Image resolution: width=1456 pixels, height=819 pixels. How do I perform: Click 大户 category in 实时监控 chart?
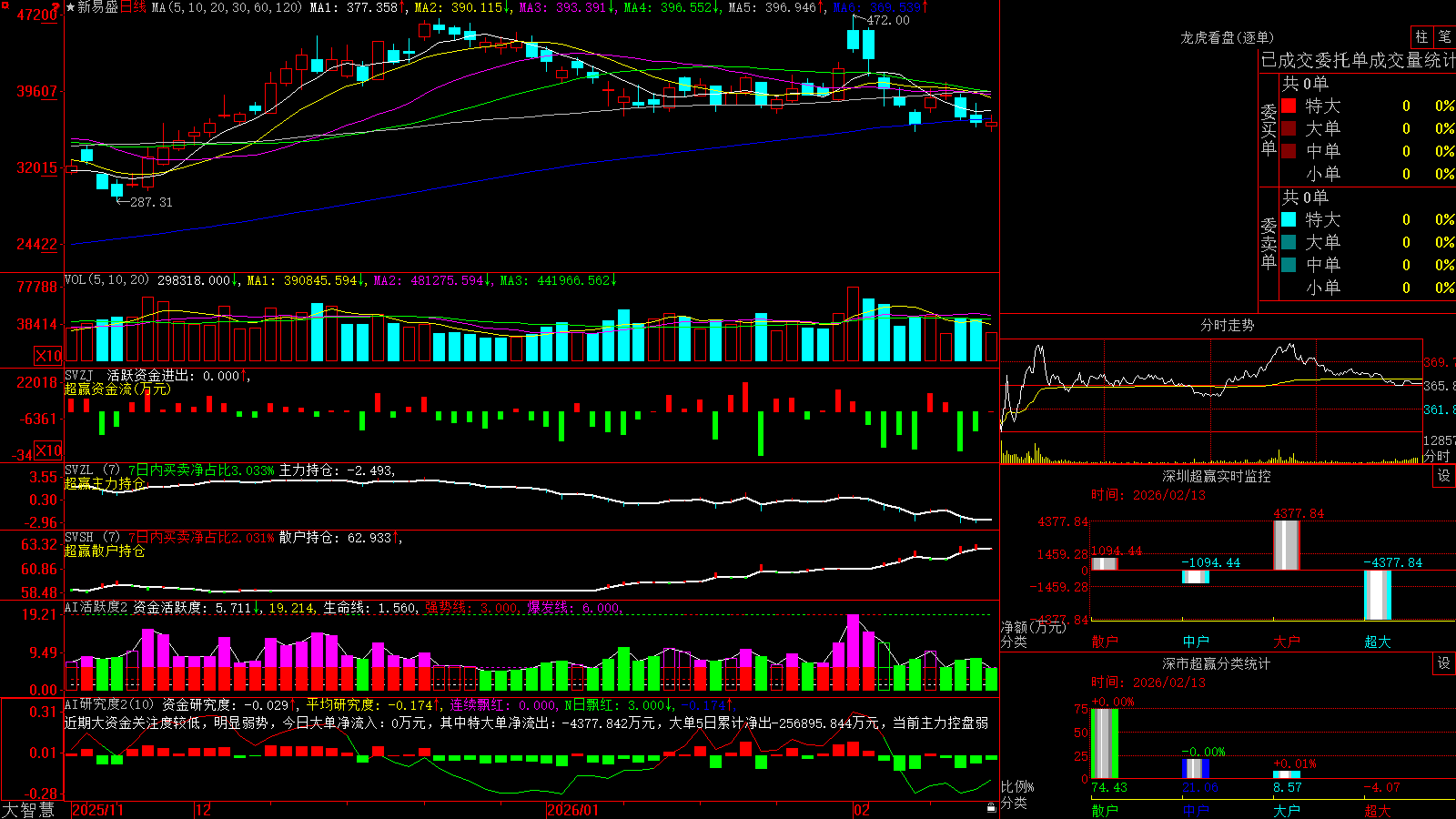pyautogui.click(x=1287, y=642)
